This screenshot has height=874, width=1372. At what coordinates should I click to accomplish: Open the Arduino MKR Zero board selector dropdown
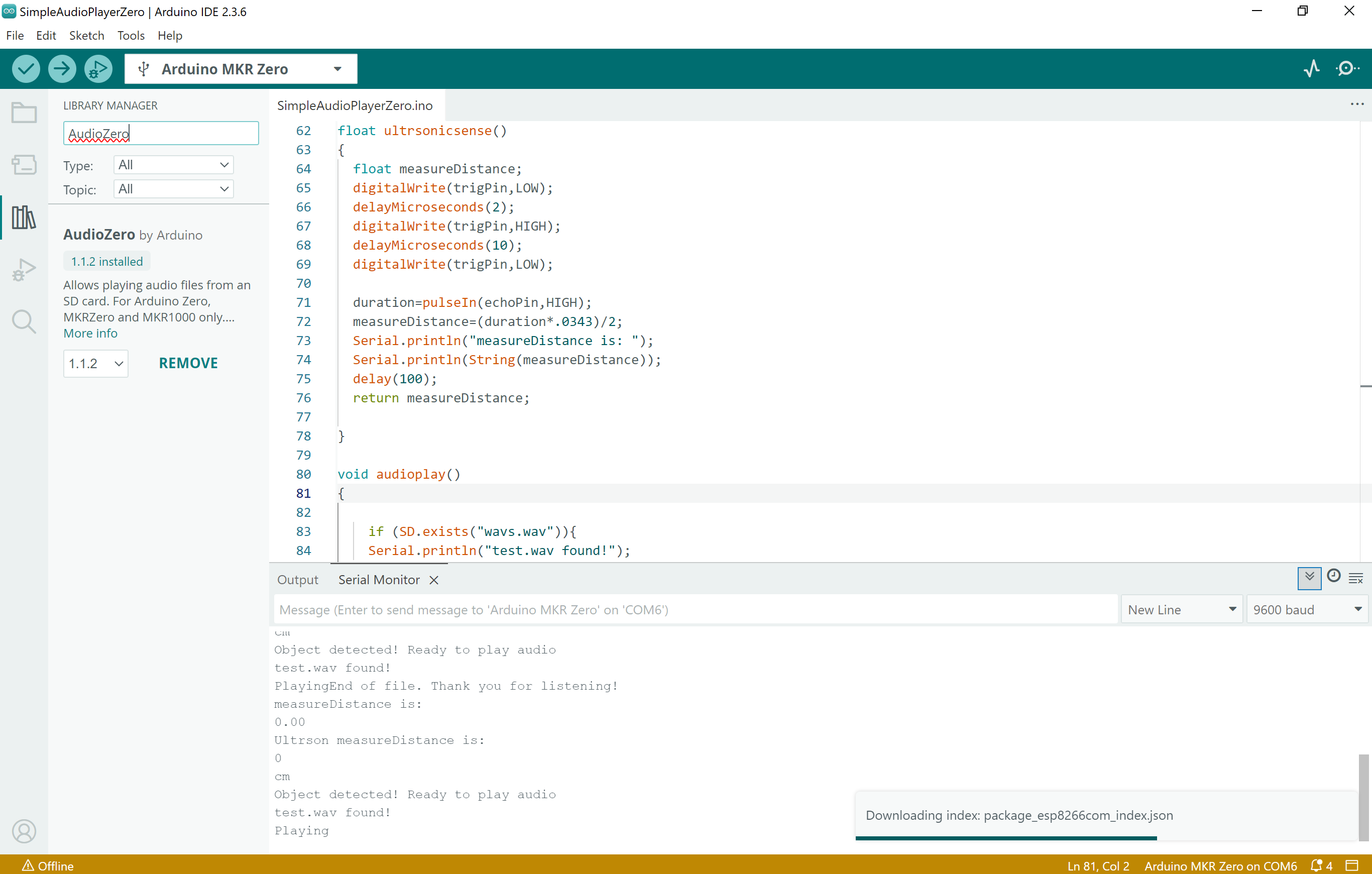(241, 69)
